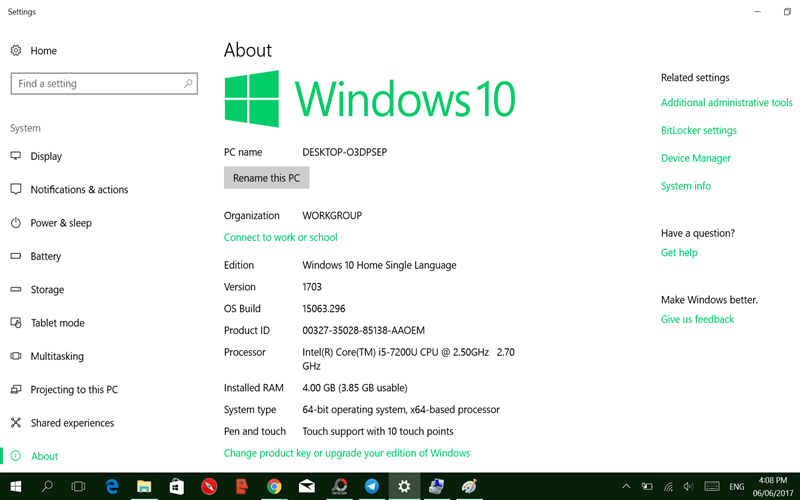Click the PC name DESKTOP-O3DPSEP text

pyautogui.click(x=345, y=152)
